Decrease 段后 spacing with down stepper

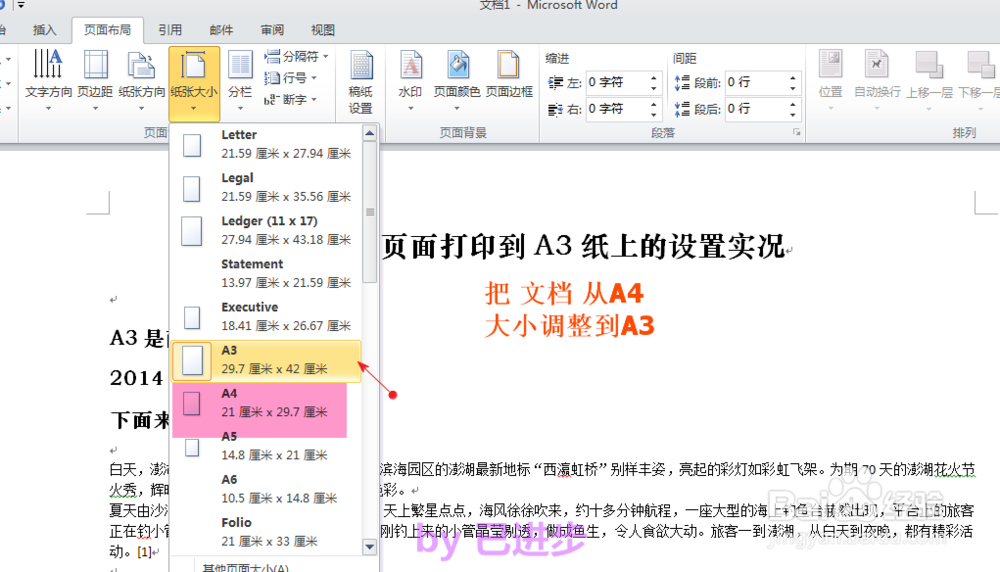click(793, 115)
